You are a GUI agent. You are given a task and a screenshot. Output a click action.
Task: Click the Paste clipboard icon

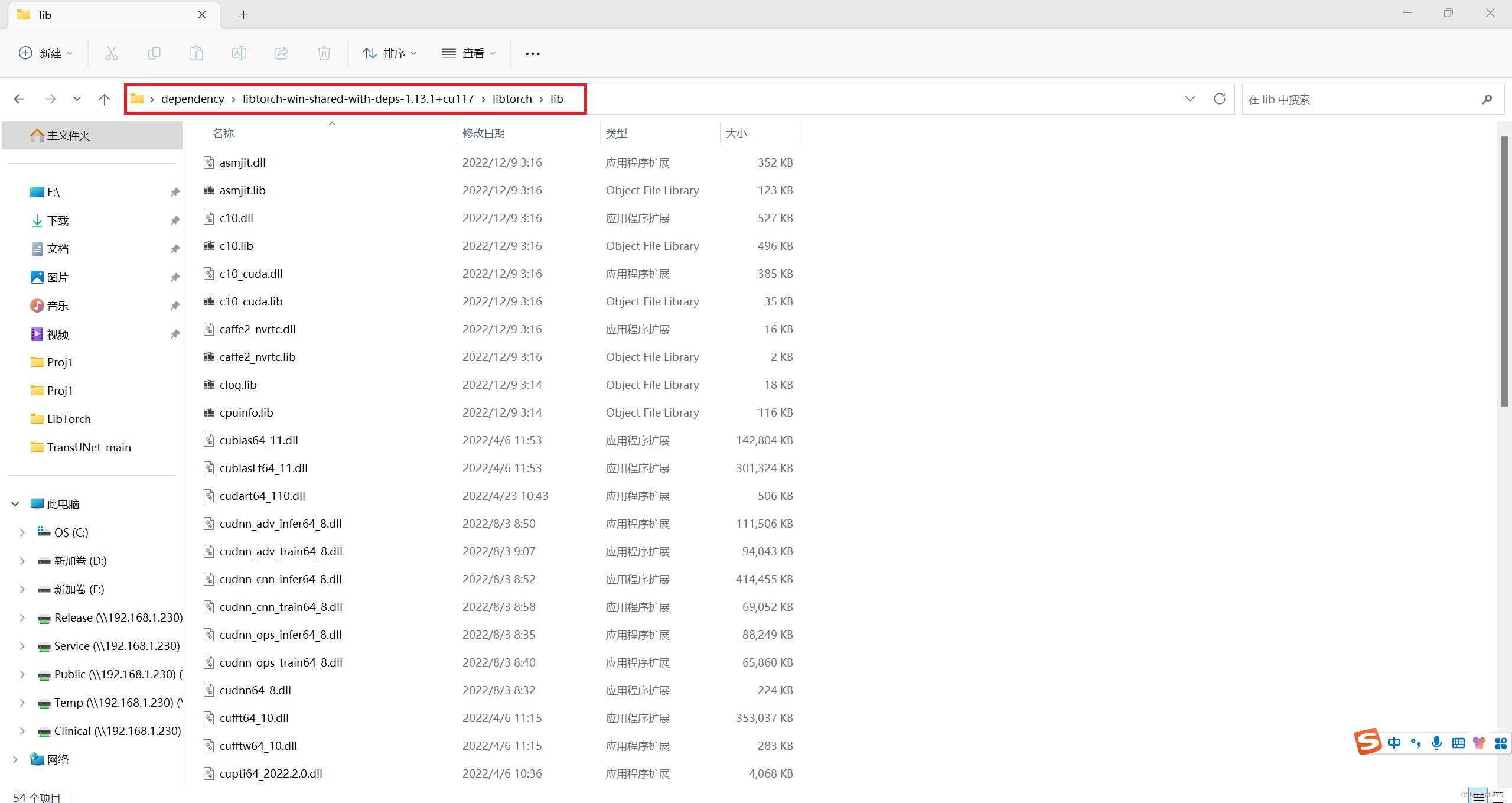[196, 53]
